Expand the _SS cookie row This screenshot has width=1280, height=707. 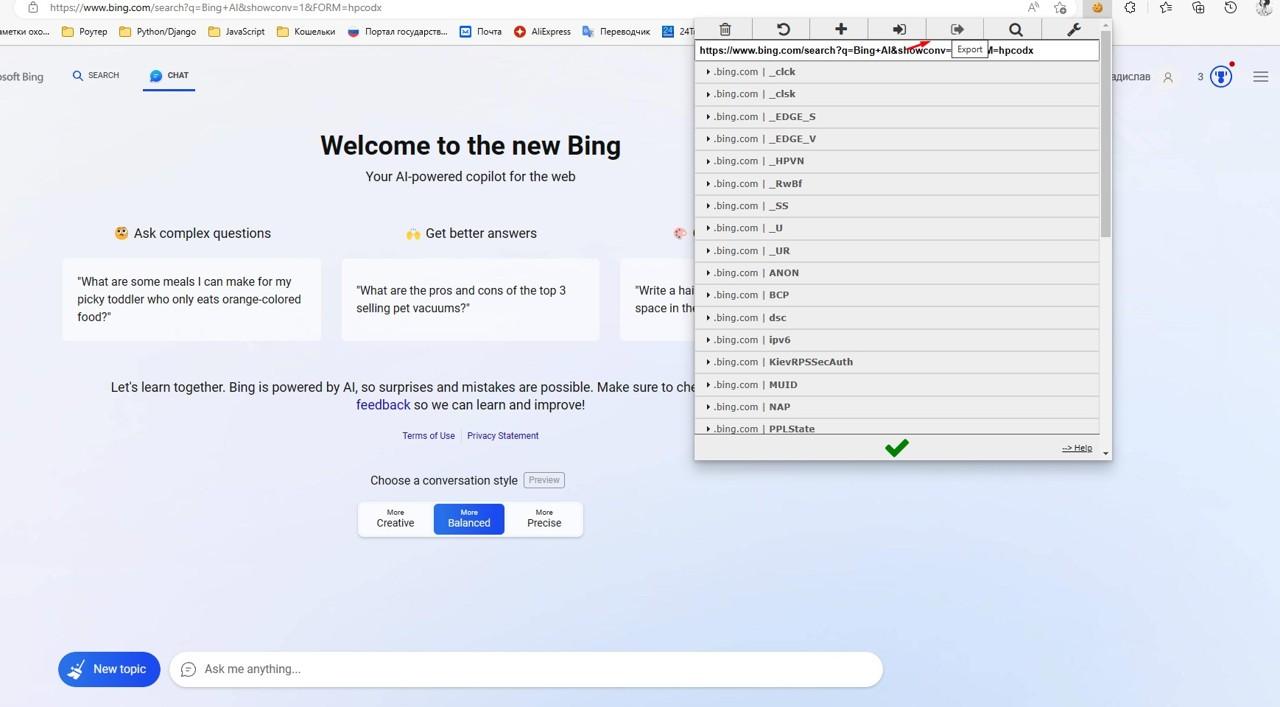pyautogui.click(x=897, y=206)
